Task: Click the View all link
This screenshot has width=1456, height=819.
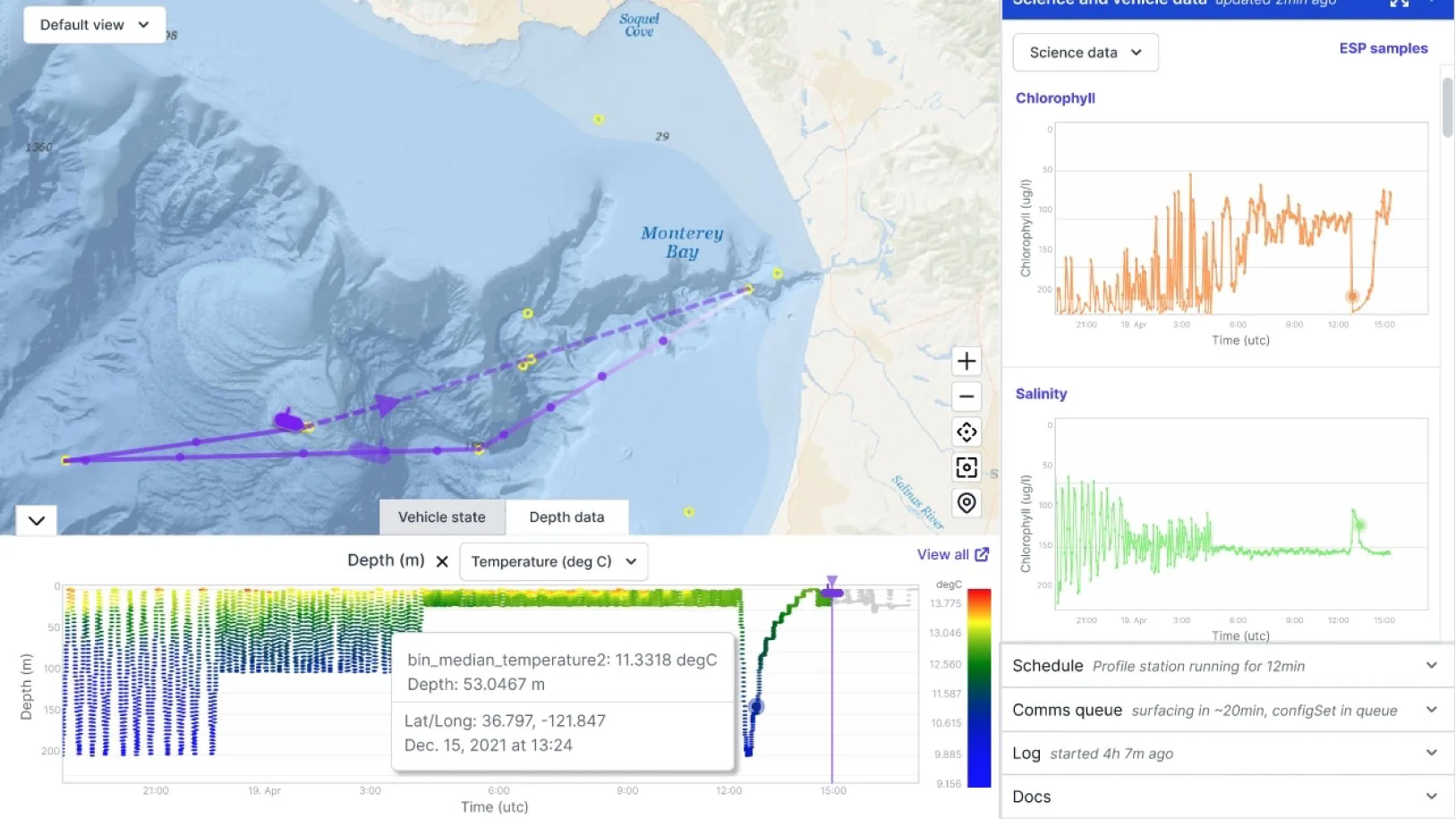Action: (942, 555)
